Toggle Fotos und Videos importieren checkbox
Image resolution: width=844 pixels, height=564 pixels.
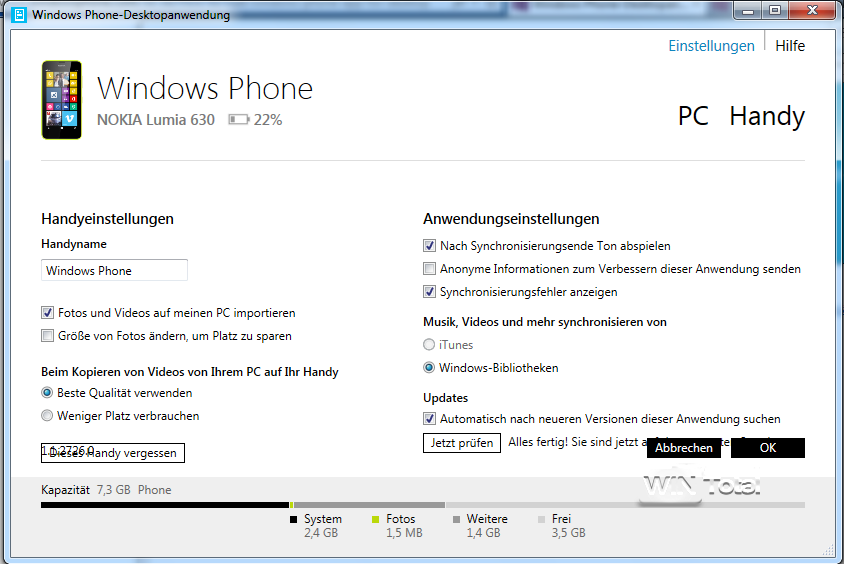[x=47, y=313]
